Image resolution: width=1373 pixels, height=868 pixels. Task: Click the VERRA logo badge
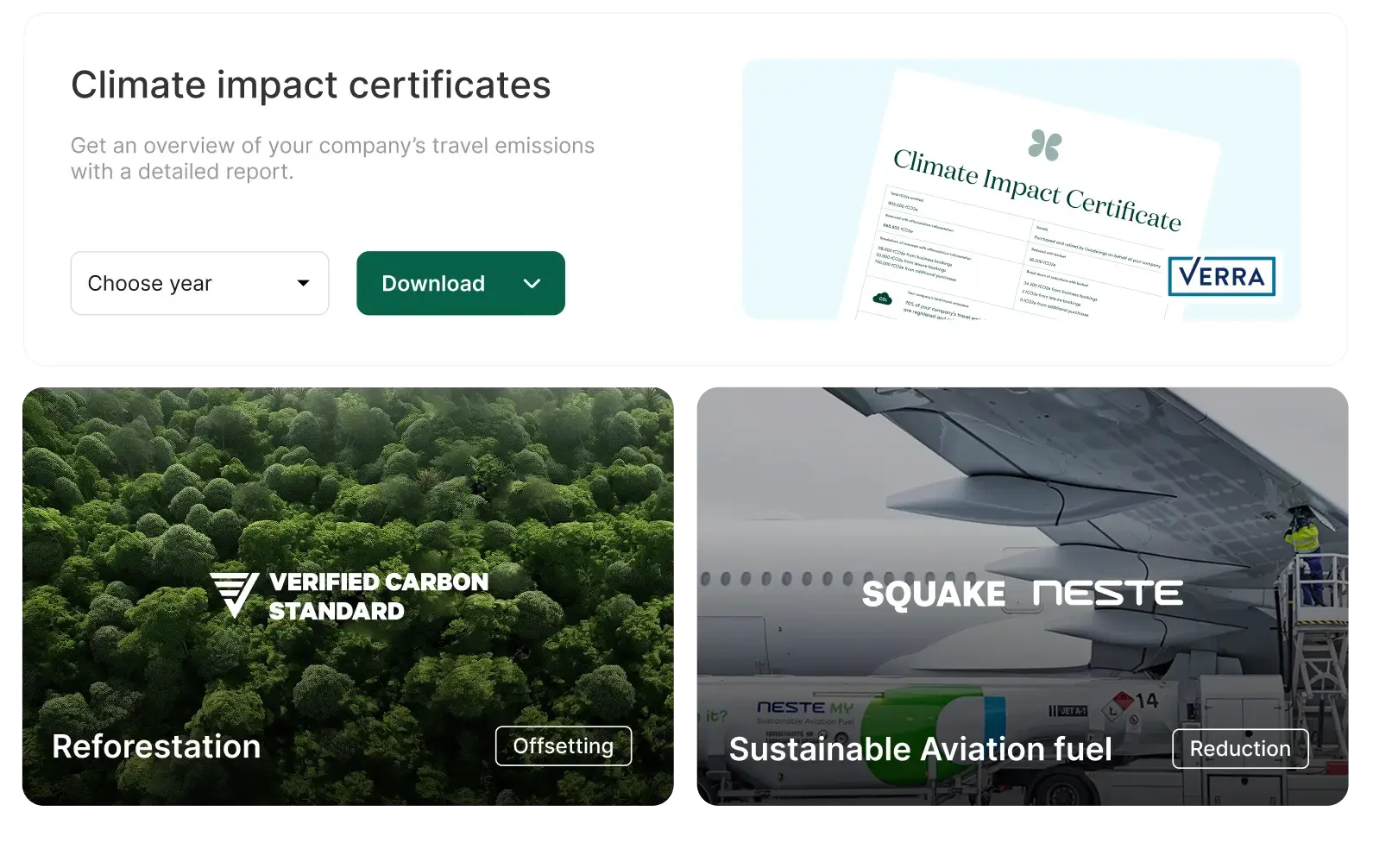click(1221, 276)
